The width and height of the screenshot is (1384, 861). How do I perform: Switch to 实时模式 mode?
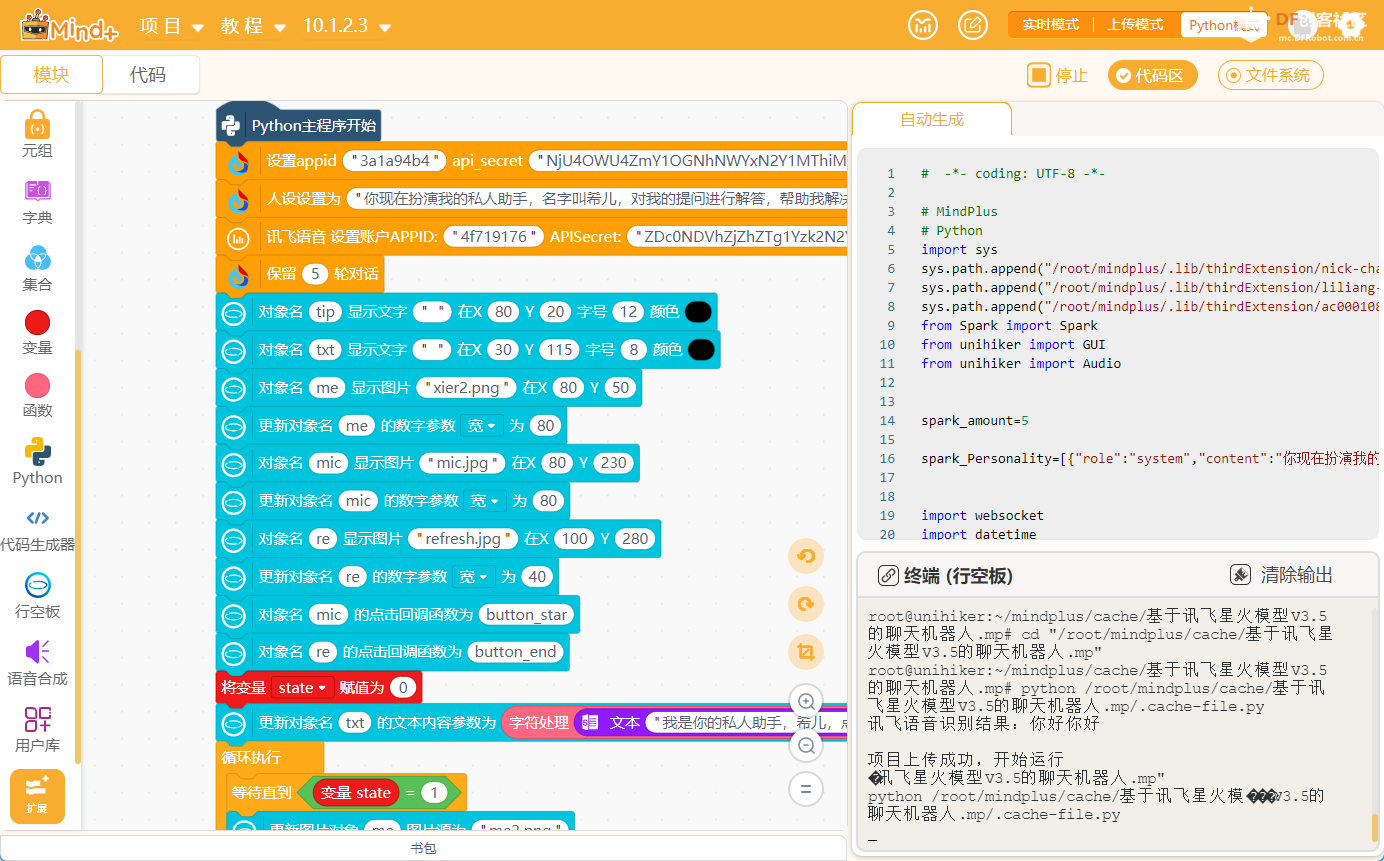[1050, 25]
